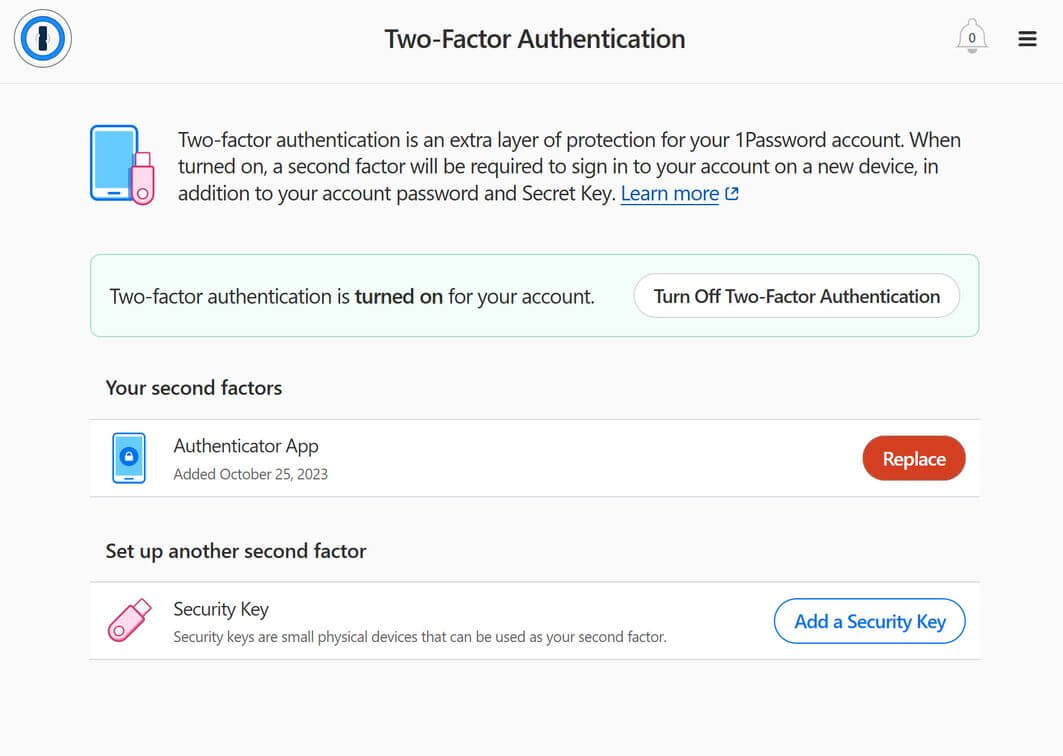Click the Your second factors heading

(x=194, y=388)
